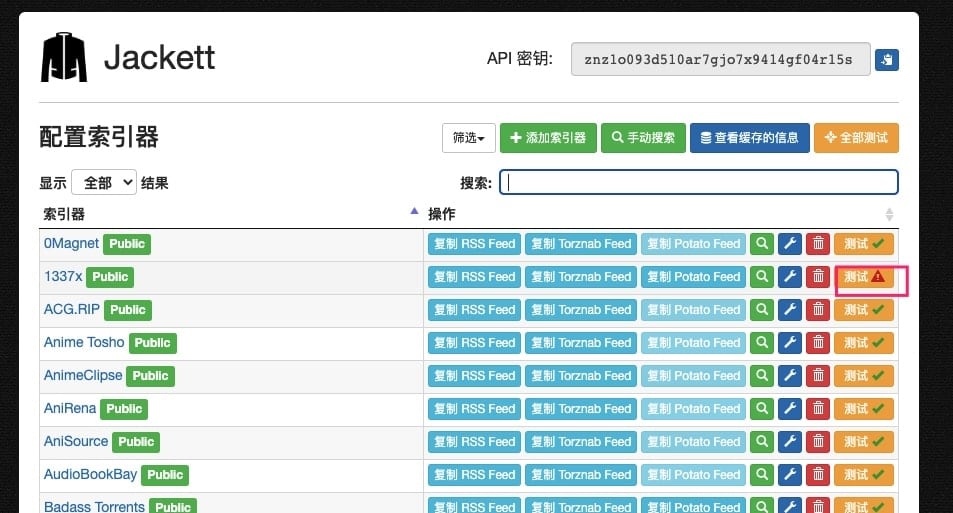Open the AnimeClipse indexer link
Screen dimensions: 953x513
[x=83, y=375]
